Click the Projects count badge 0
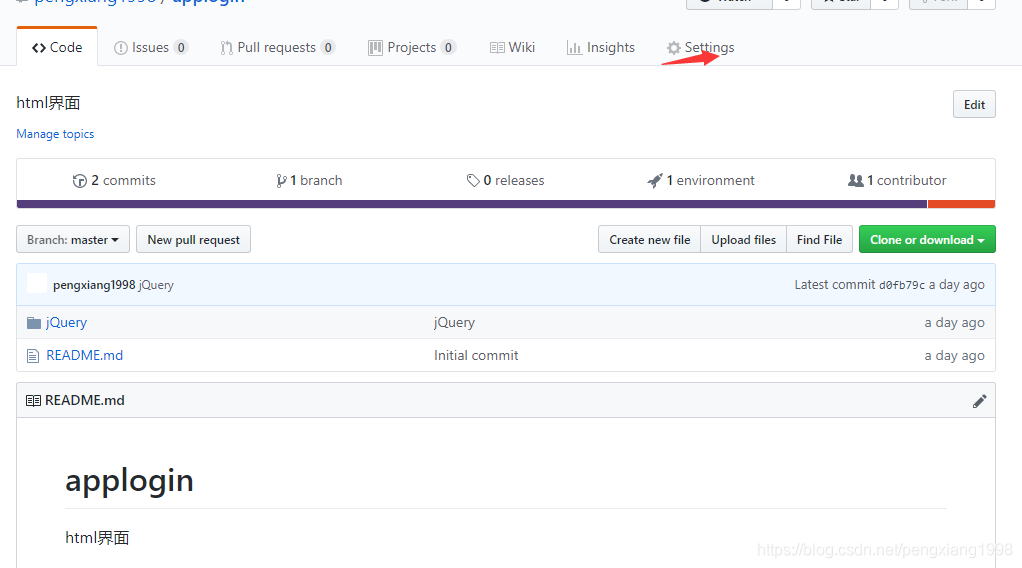The height and width of the screenshot is (568, 1022). tap(448, 48)
